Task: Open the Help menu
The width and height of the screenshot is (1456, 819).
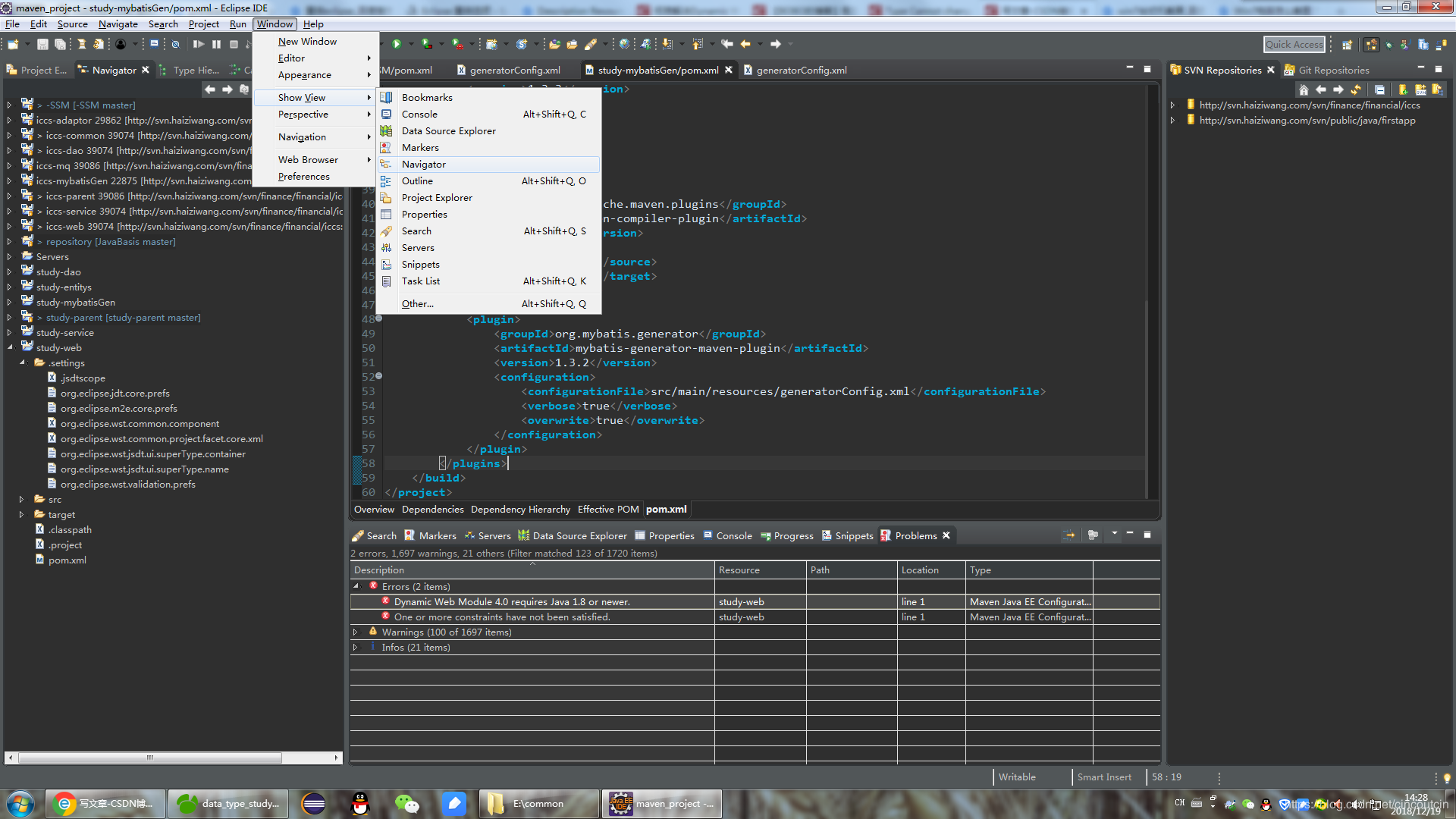Action: click(x=313, y=24)
